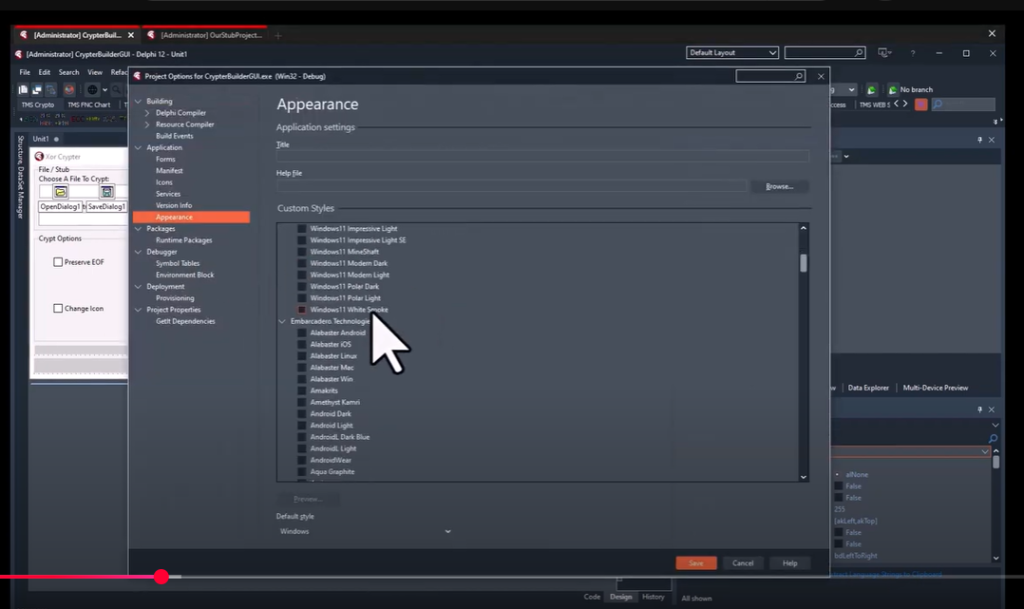Open the Search menu
This screenshot has width=1024, height=609.
[x=69, y=72]
